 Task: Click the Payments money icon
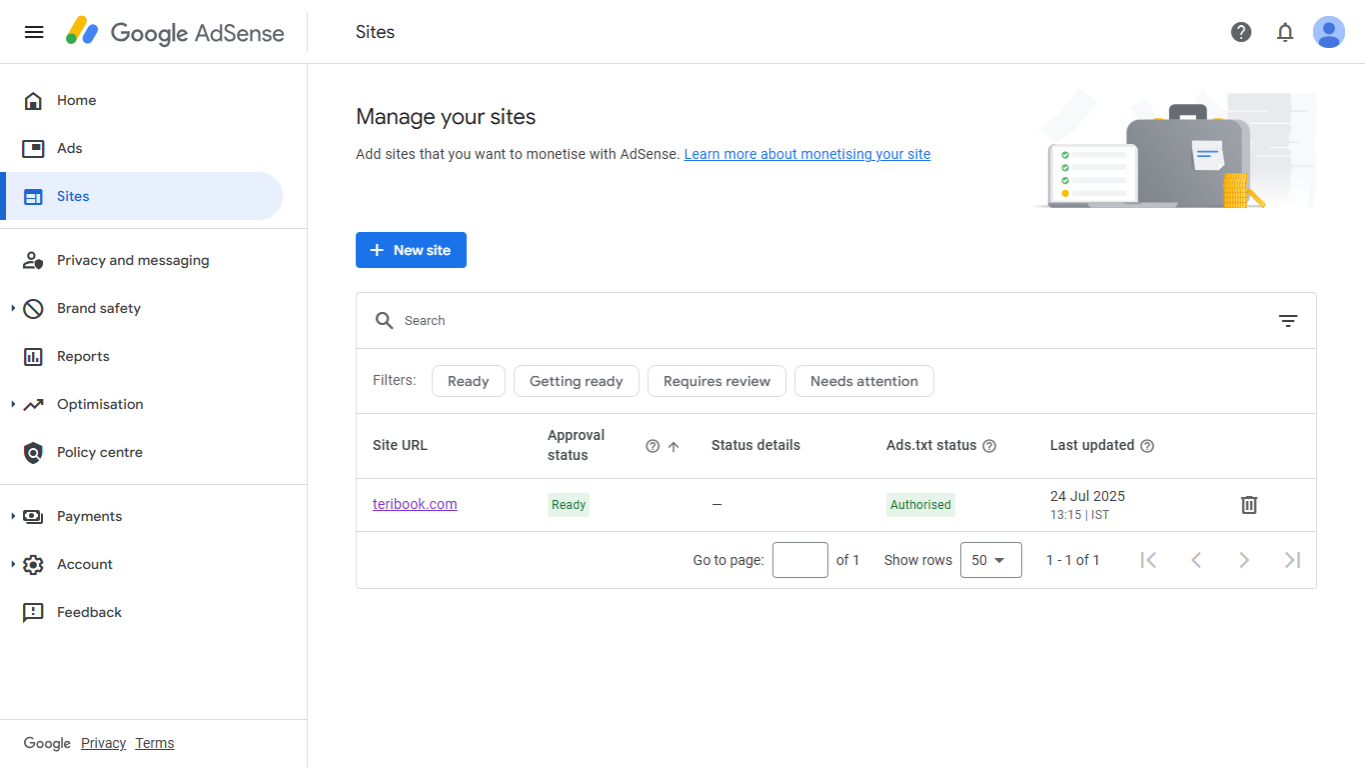[33, 516]
